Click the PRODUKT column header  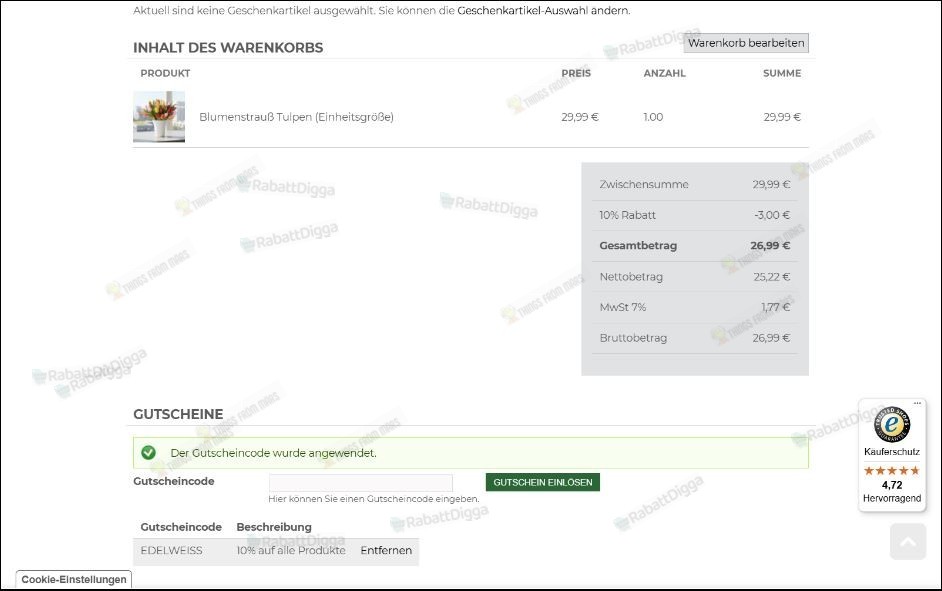pos(165,73)
